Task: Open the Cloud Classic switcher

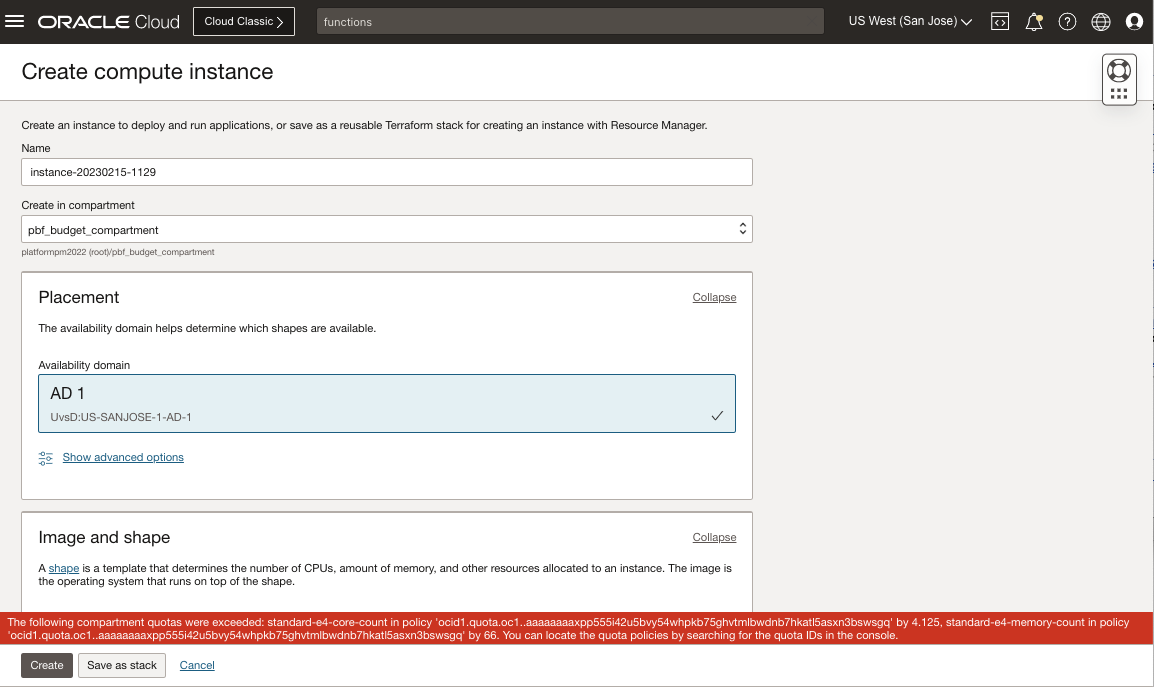Action: point(243,20)
